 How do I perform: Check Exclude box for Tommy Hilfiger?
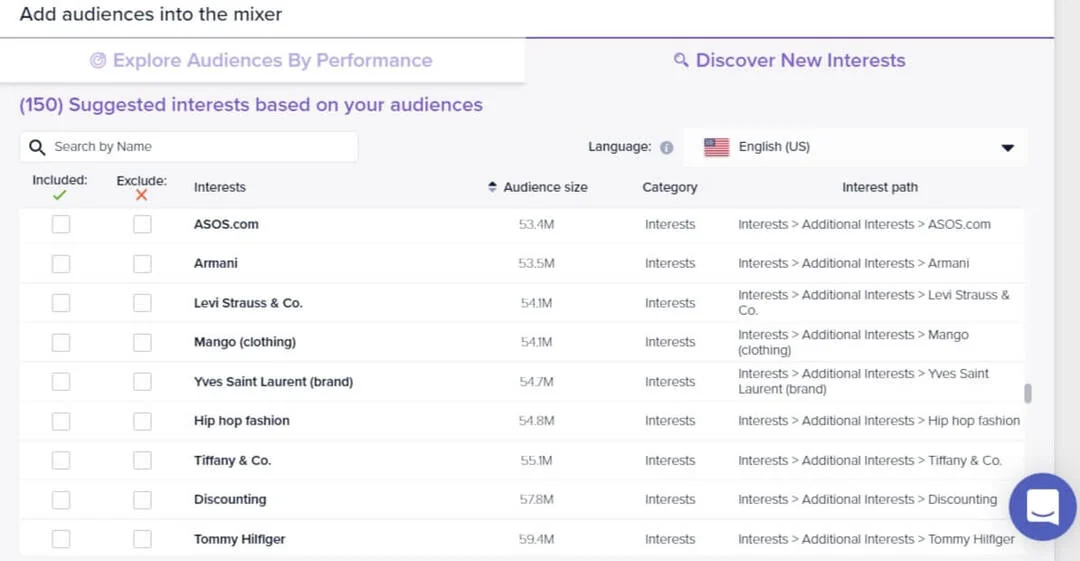142,538
